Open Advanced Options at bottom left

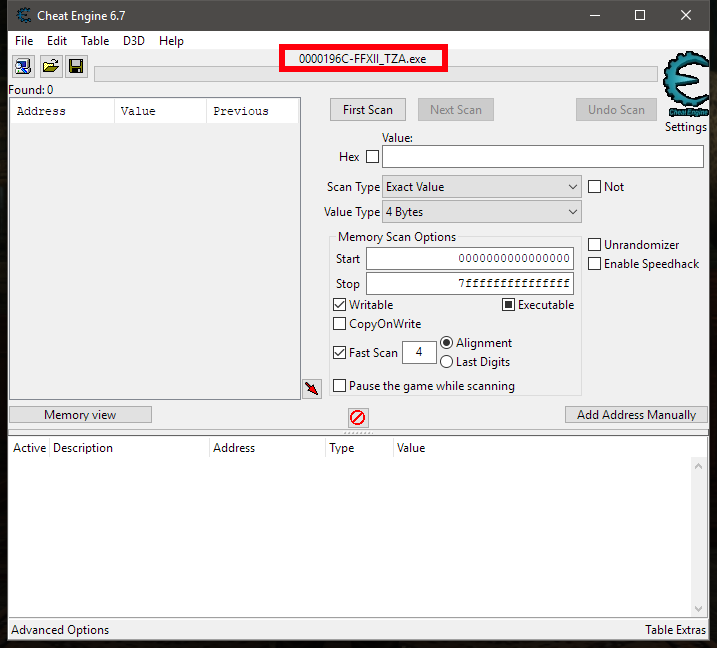coord(60,630)
